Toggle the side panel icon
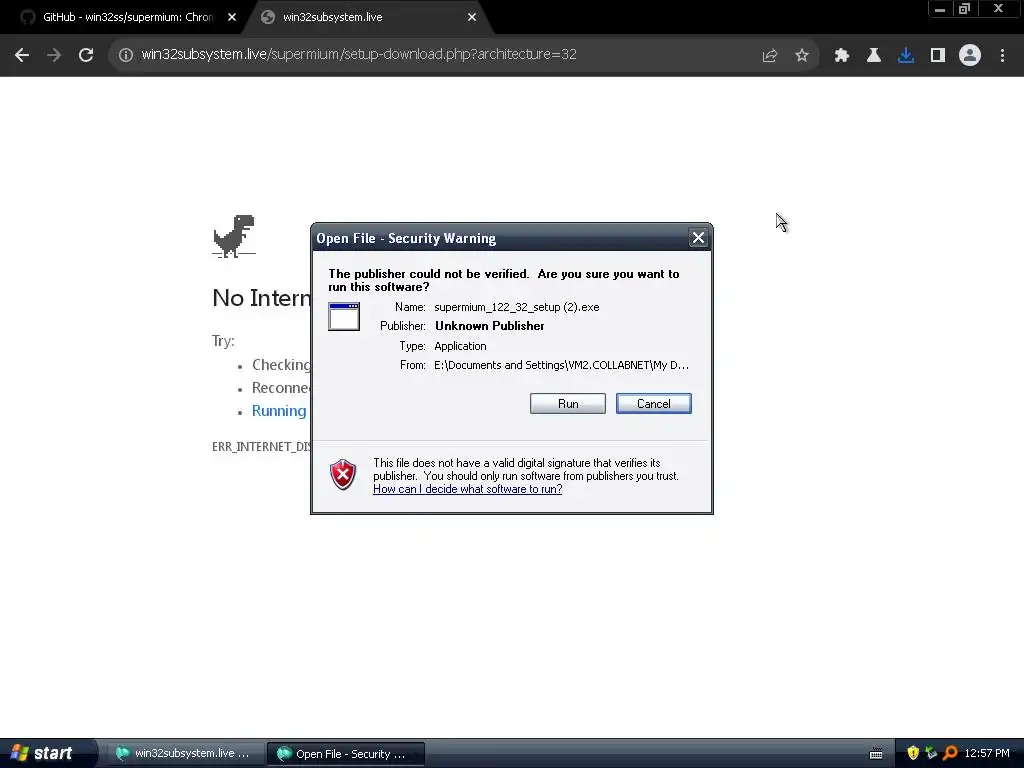 pyautogui.click(x=938, y=56)
